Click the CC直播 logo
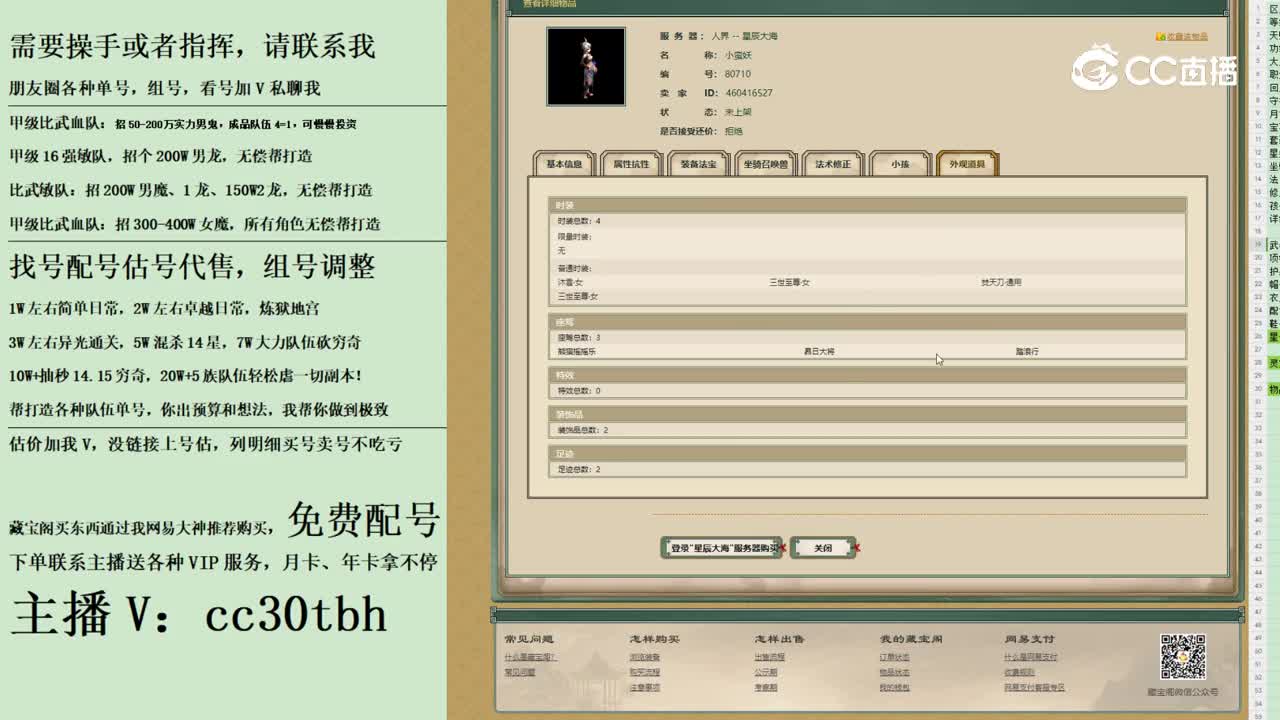 1155,68
